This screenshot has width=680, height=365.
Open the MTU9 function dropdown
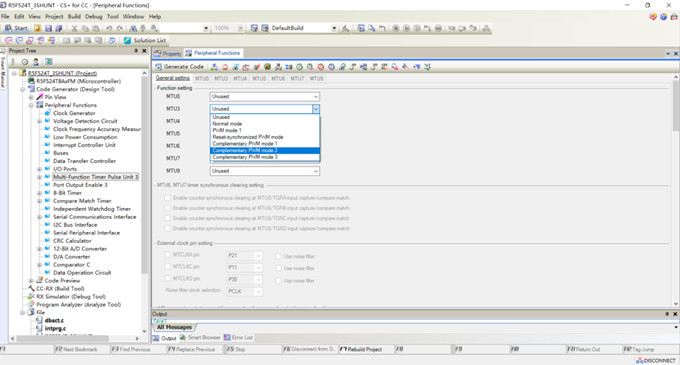(265, 171)
